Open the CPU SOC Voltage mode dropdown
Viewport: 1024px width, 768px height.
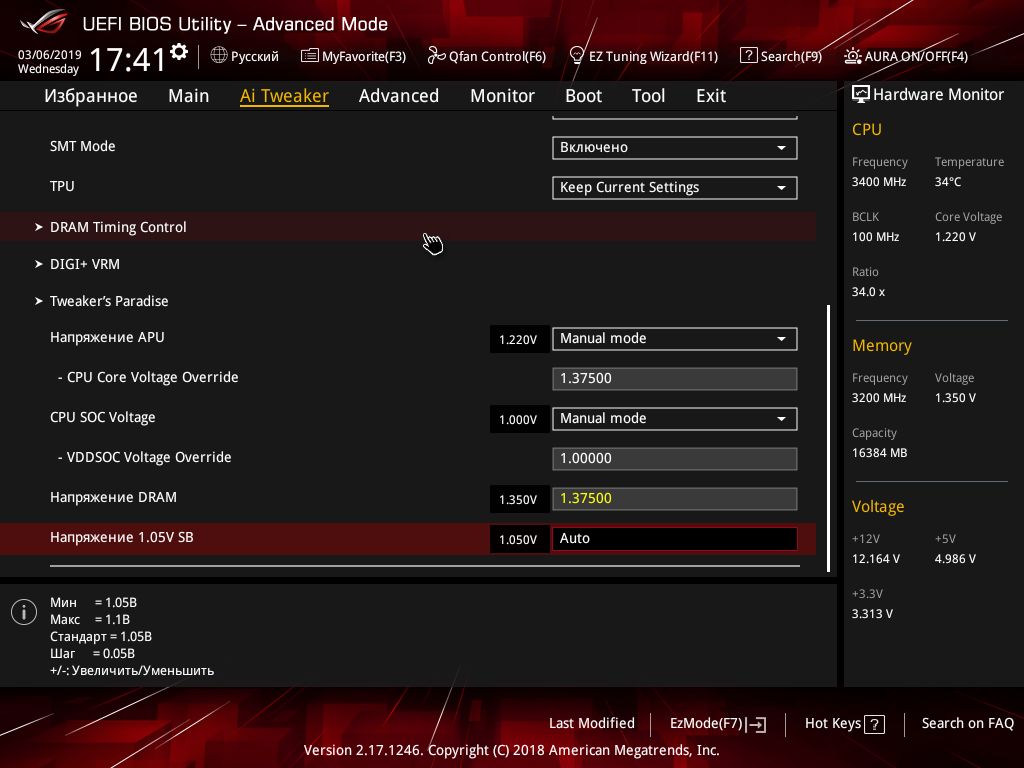tap(674, 419)
